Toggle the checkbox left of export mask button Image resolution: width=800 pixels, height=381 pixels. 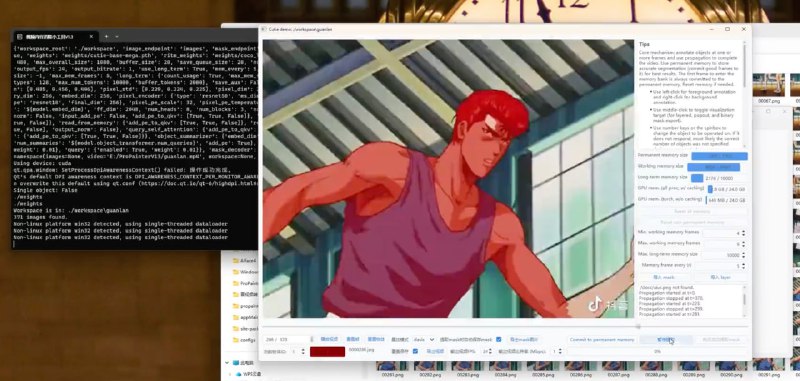click(498, 340)
